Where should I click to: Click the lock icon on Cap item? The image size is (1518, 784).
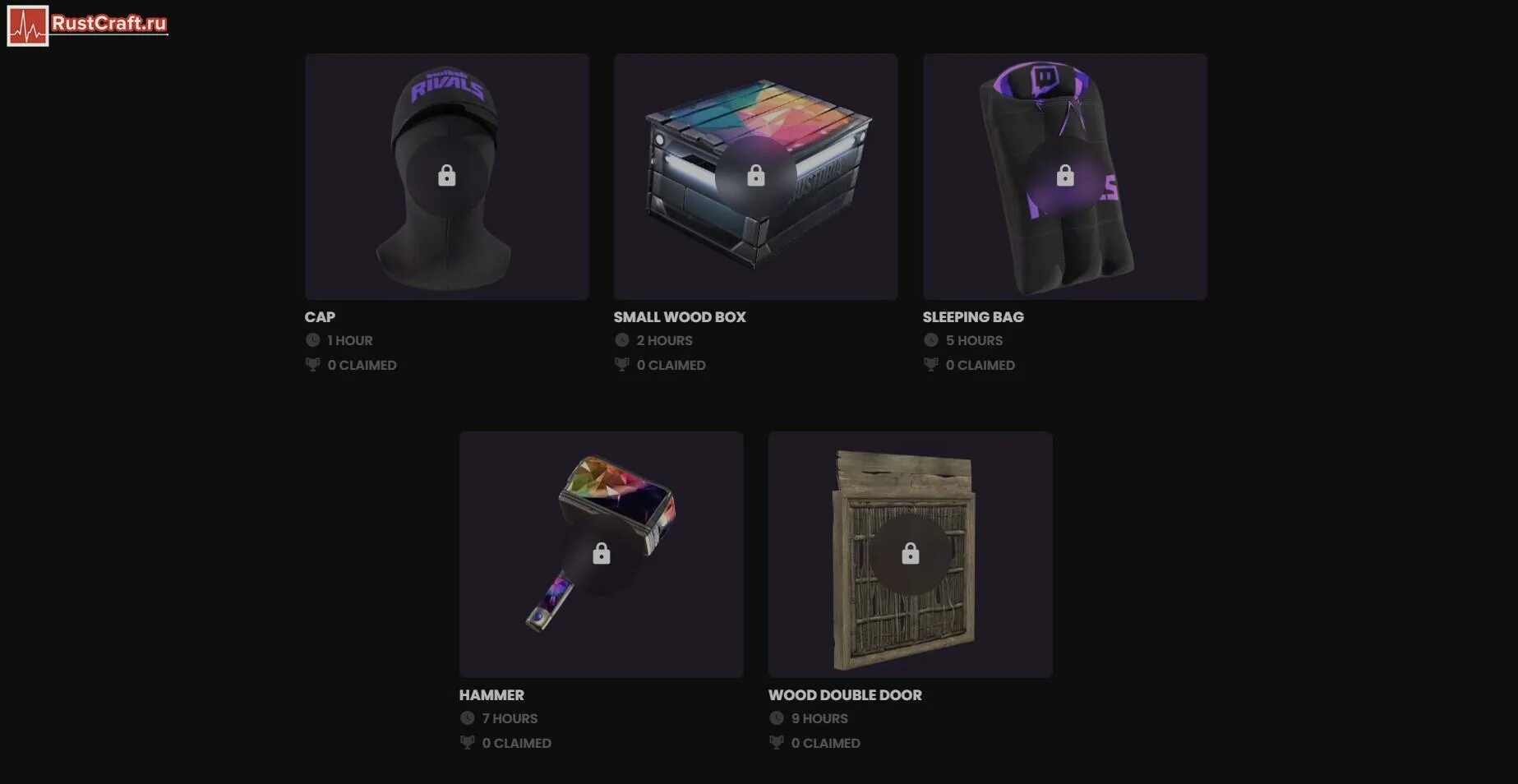pos(446,176)
